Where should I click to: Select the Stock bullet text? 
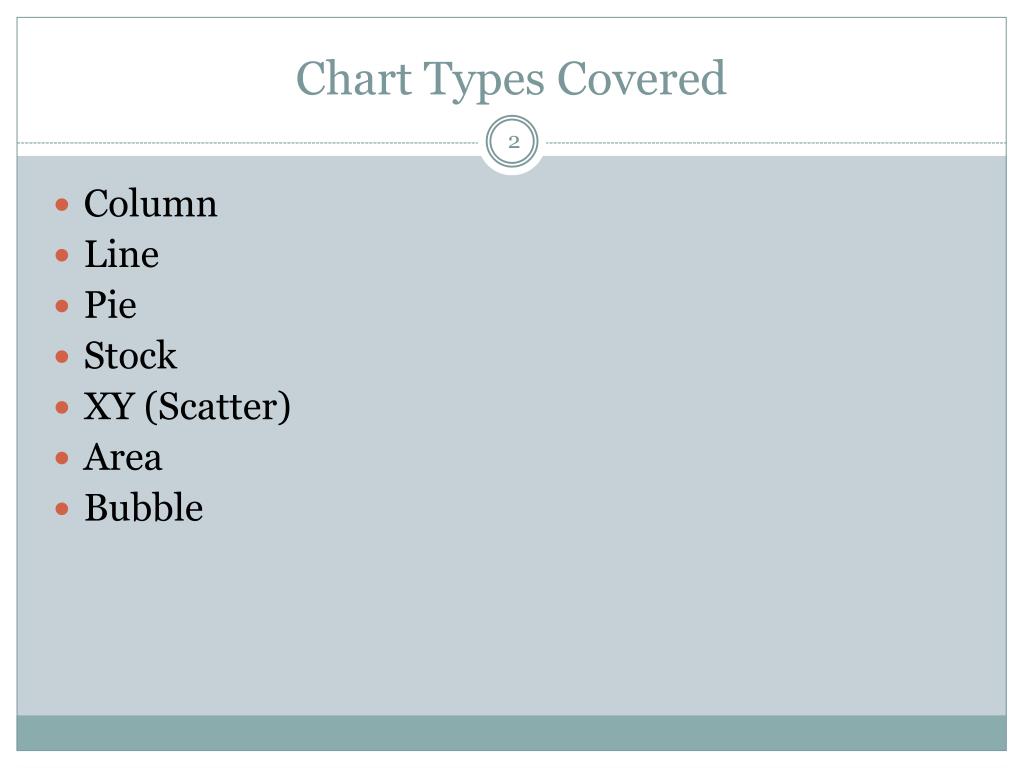[131, 356]
